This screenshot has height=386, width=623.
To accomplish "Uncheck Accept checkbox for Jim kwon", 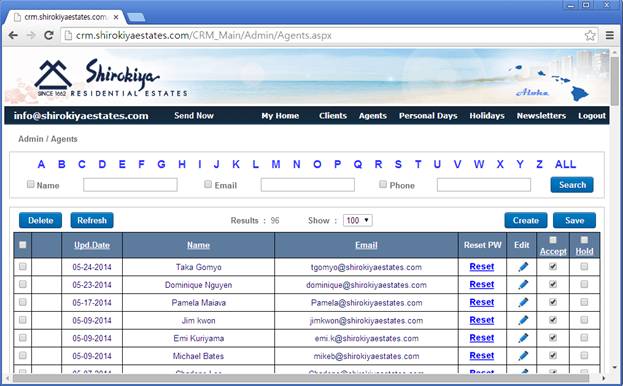I will coord(553,320).
